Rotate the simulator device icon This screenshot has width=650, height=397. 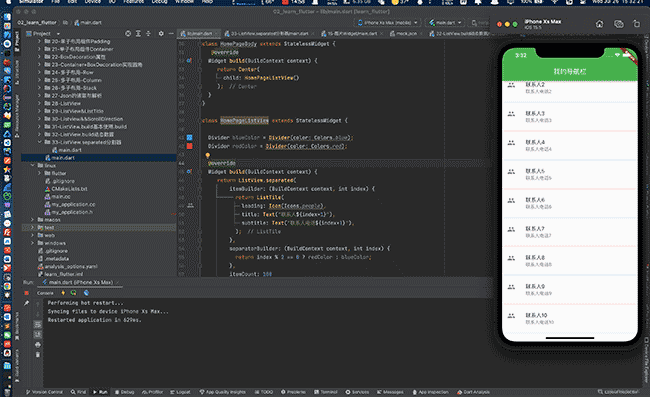[636, 24]
